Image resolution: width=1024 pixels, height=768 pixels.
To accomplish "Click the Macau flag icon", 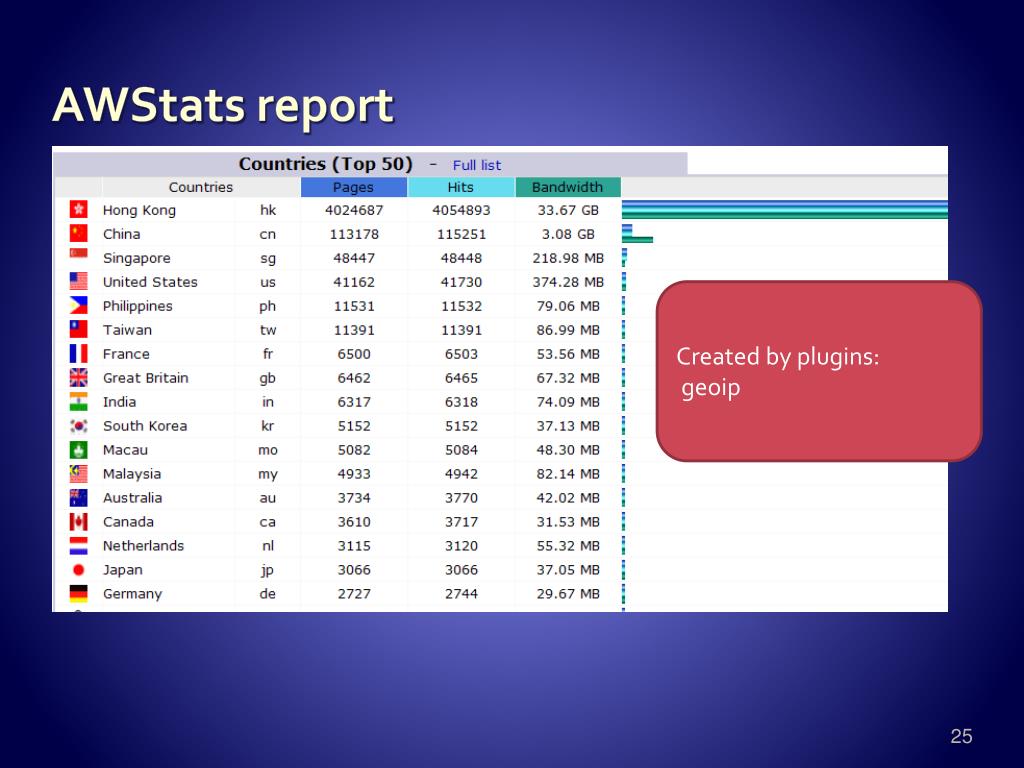I will coord(78,449).
